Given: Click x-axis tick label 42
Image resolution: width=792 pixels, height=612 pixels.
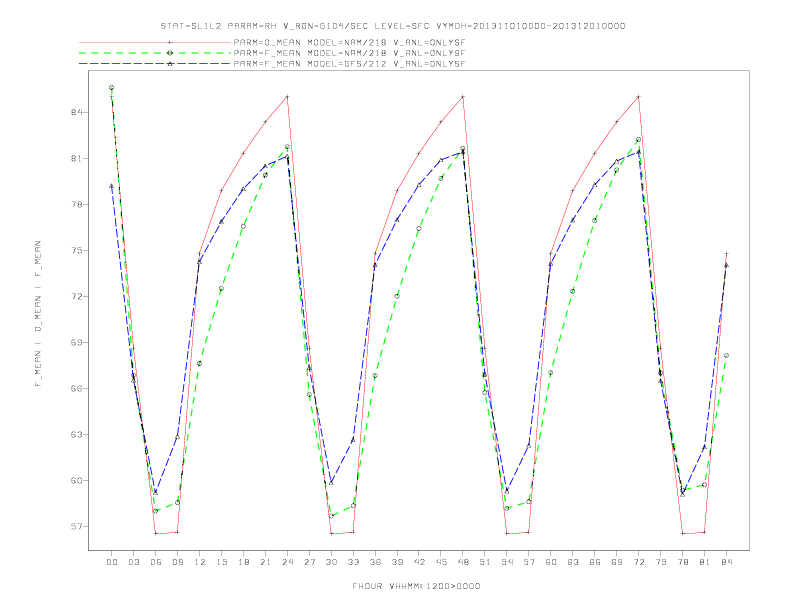Looking at the screenshot, I should [x=419, y=562].
